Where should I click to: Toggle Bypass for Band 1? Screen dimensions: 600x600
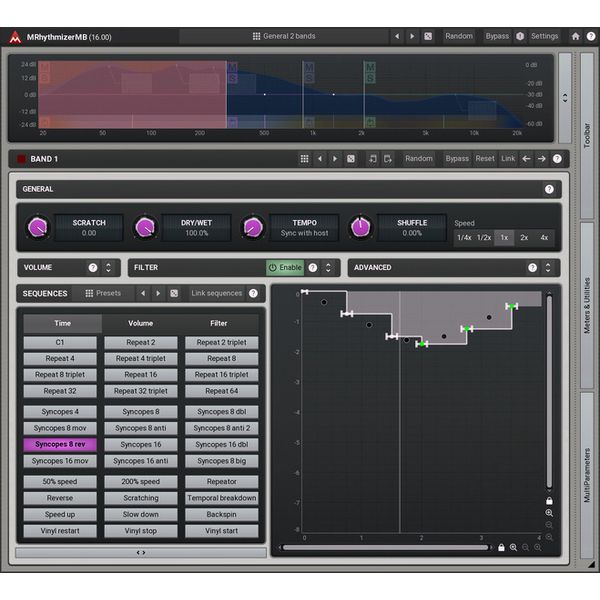(457, 159)
